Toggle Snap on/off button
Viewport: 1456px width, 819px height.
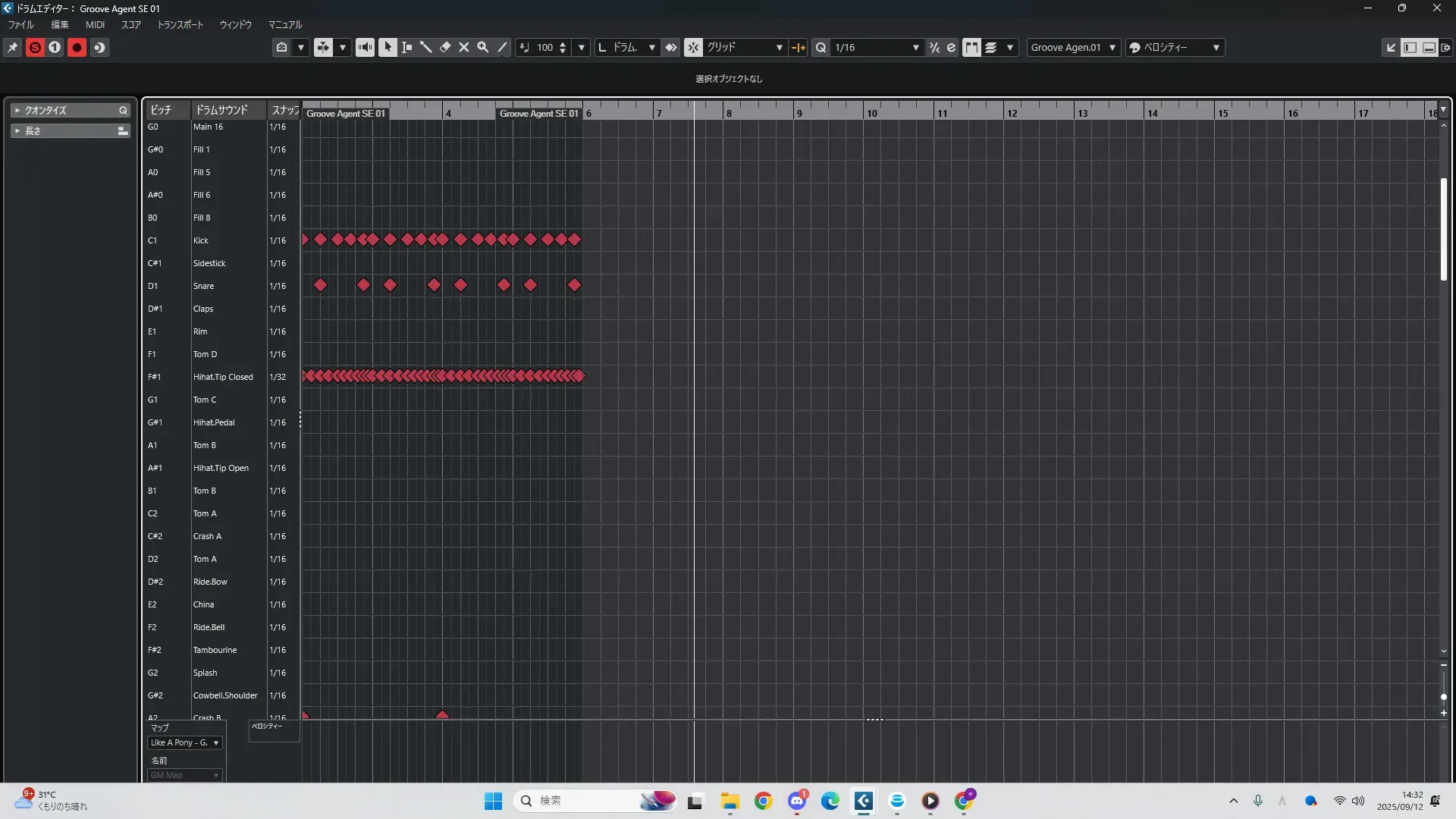693,47
